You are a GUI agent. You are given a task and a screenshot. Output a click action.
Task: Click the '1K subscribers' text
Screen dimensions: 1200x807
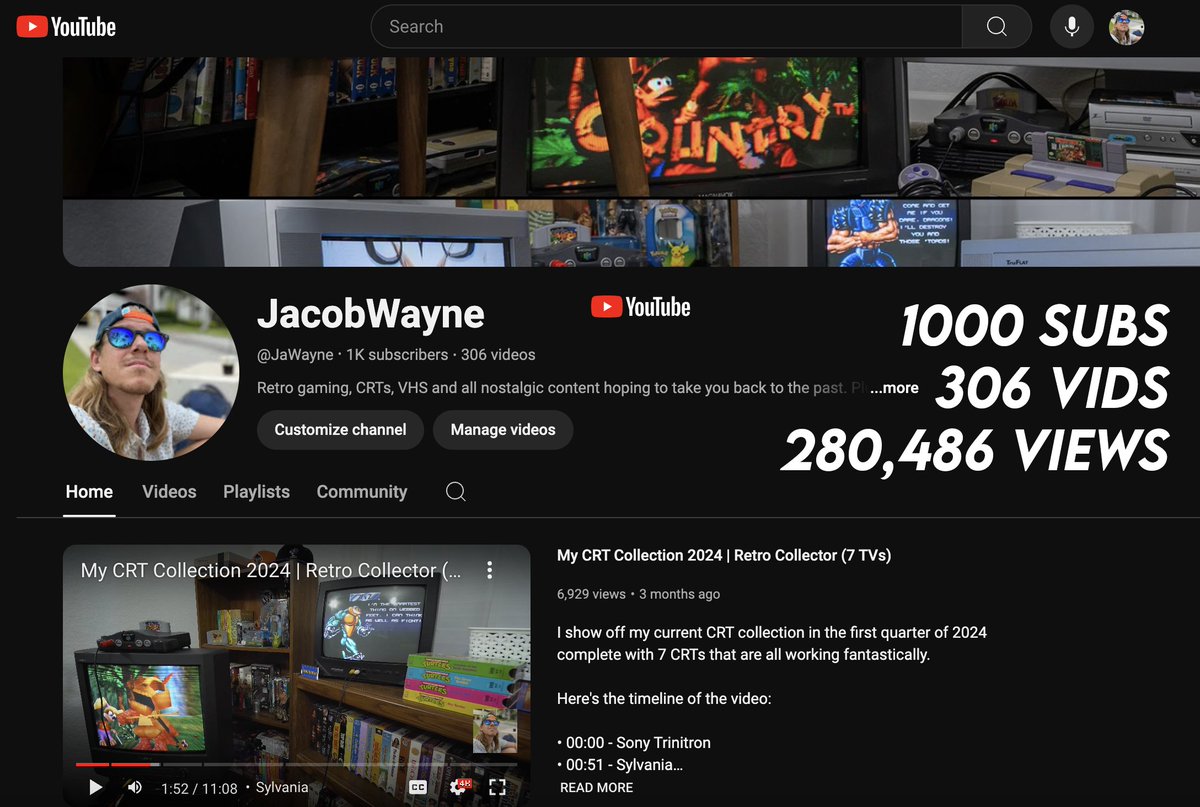pos(397,355)
